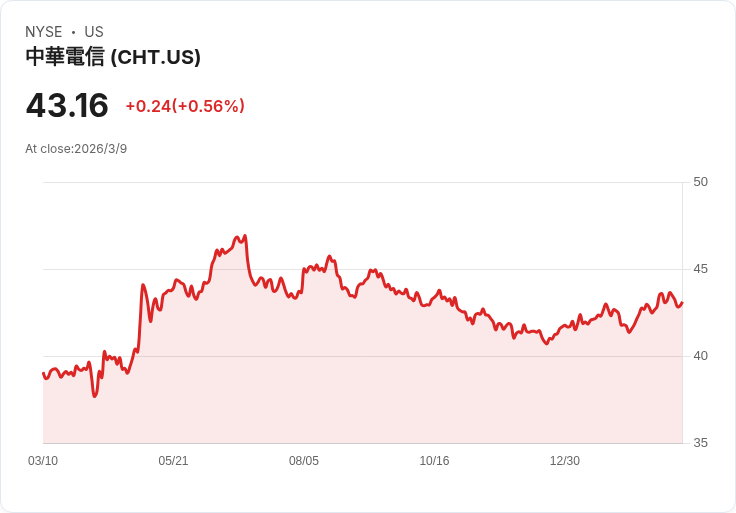This screenshot has width=736, height=513.
Task: Click the 中華電信 (CHT.US) stock title
Action: (x=113, y=57)
